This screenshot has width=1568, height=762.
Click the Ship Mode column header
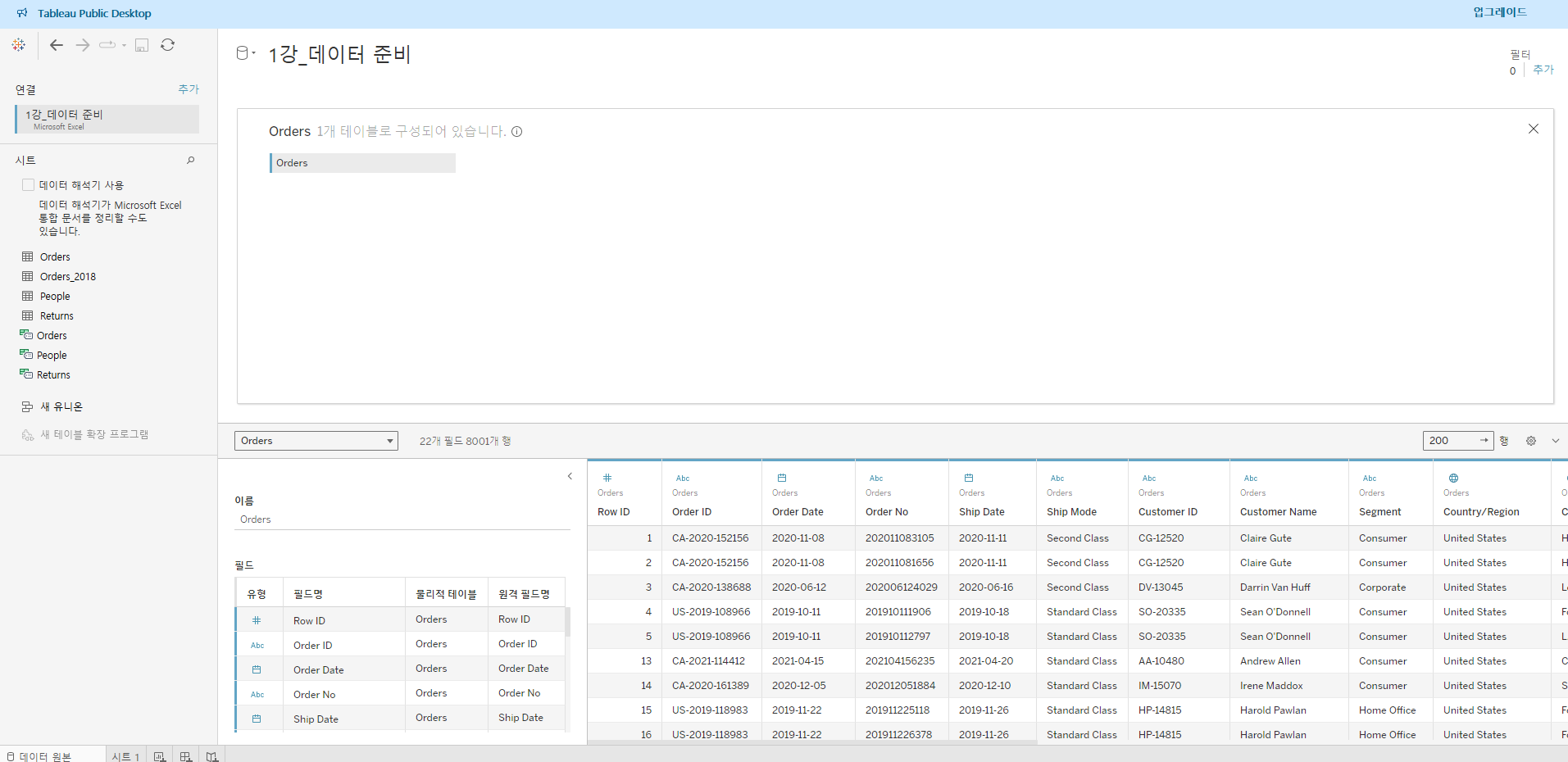click(1071, 512)
